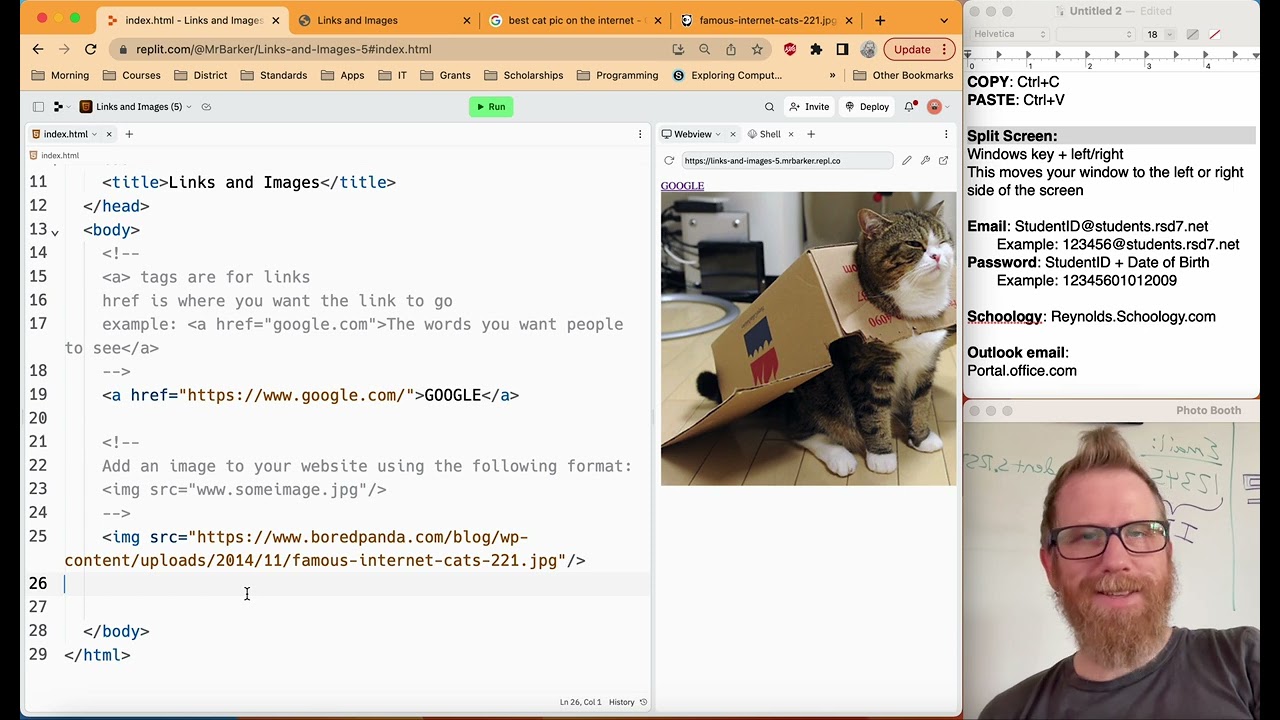Switch to the Shell tab
This screenshot has width=1280, height=720.
coord(764,134)
